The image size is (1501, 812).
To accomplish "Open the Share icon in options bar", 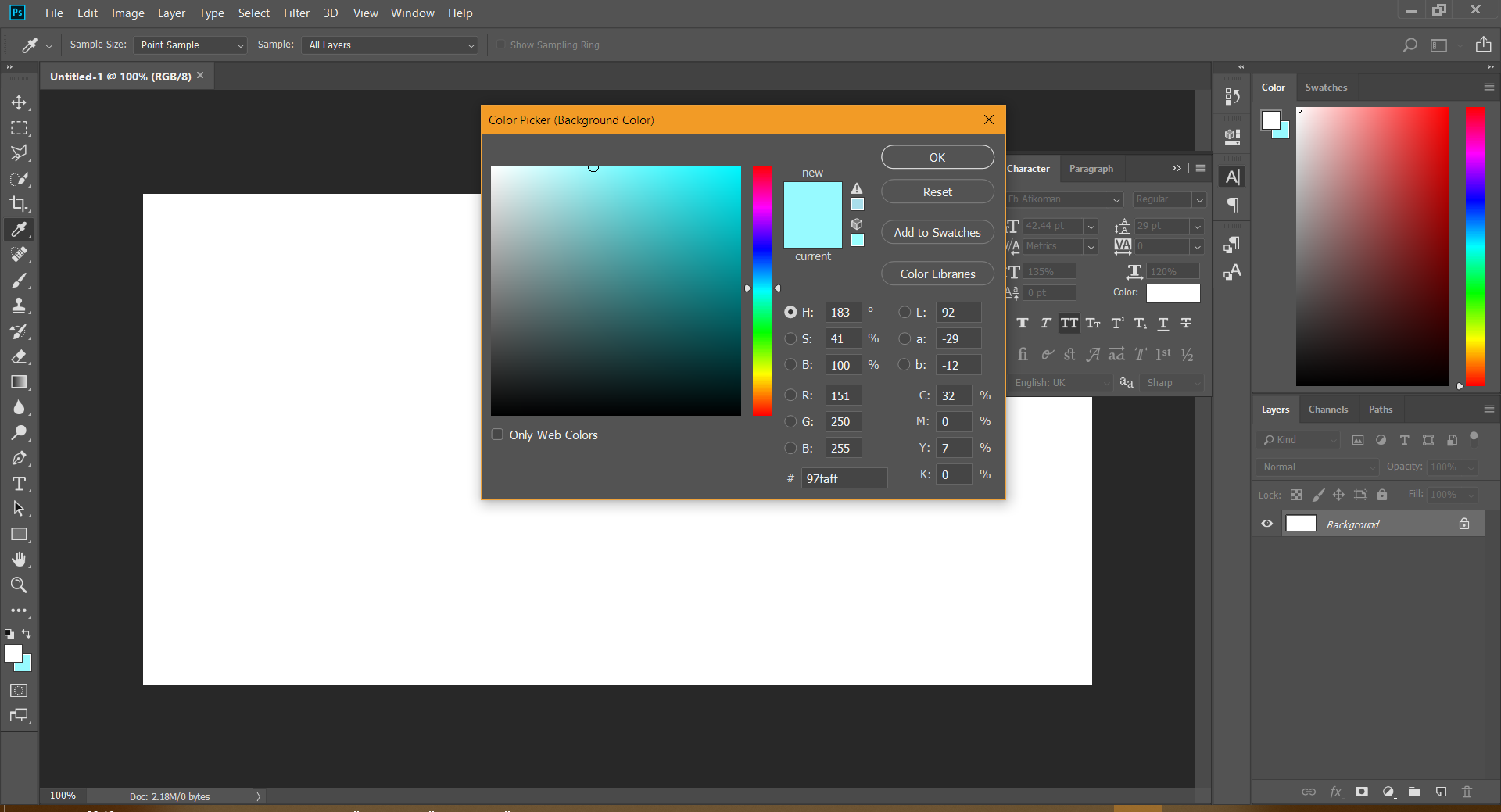I will point(1483,45).
